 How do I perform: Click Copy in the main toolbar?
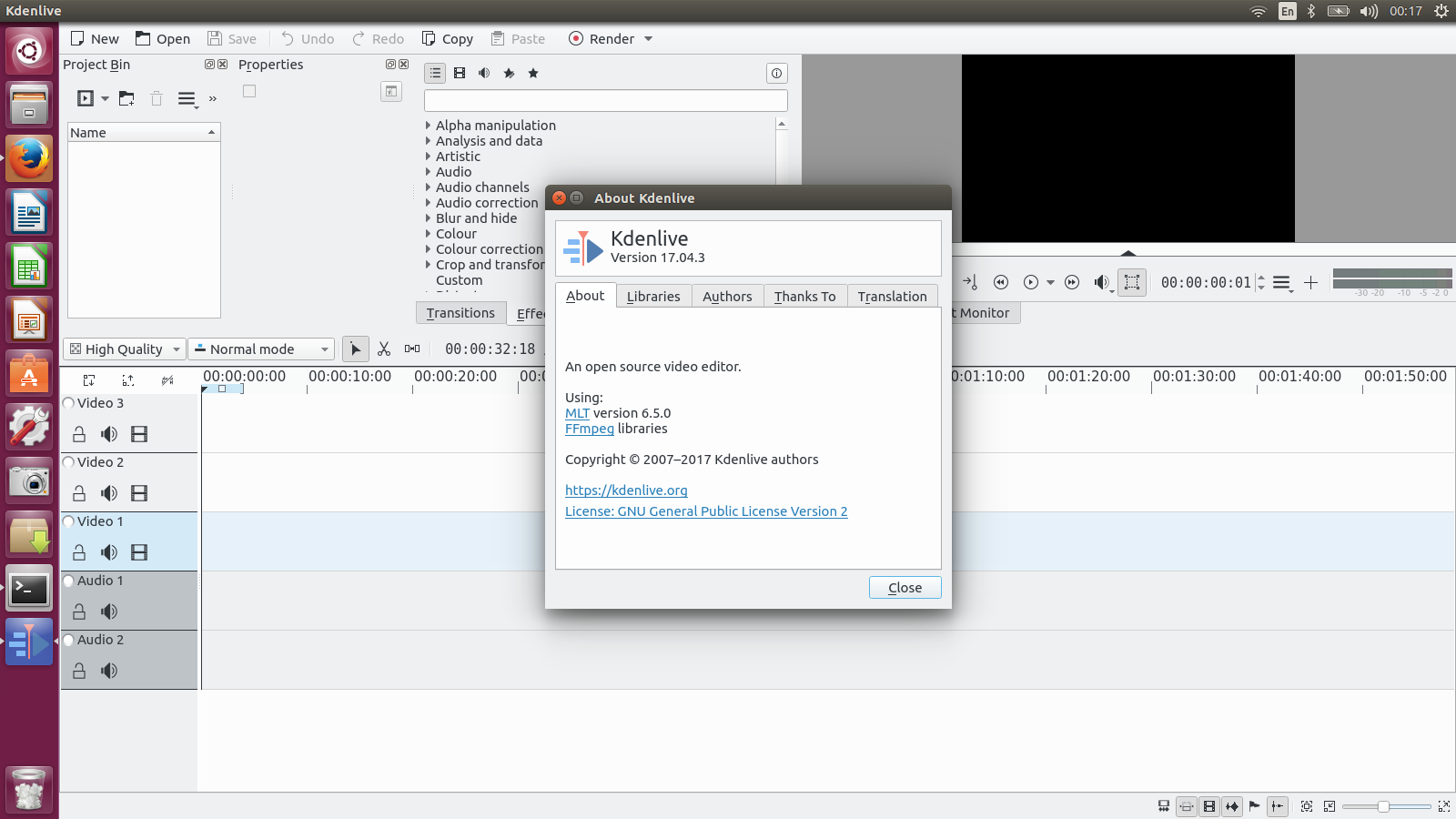click(x=447, y=39)
